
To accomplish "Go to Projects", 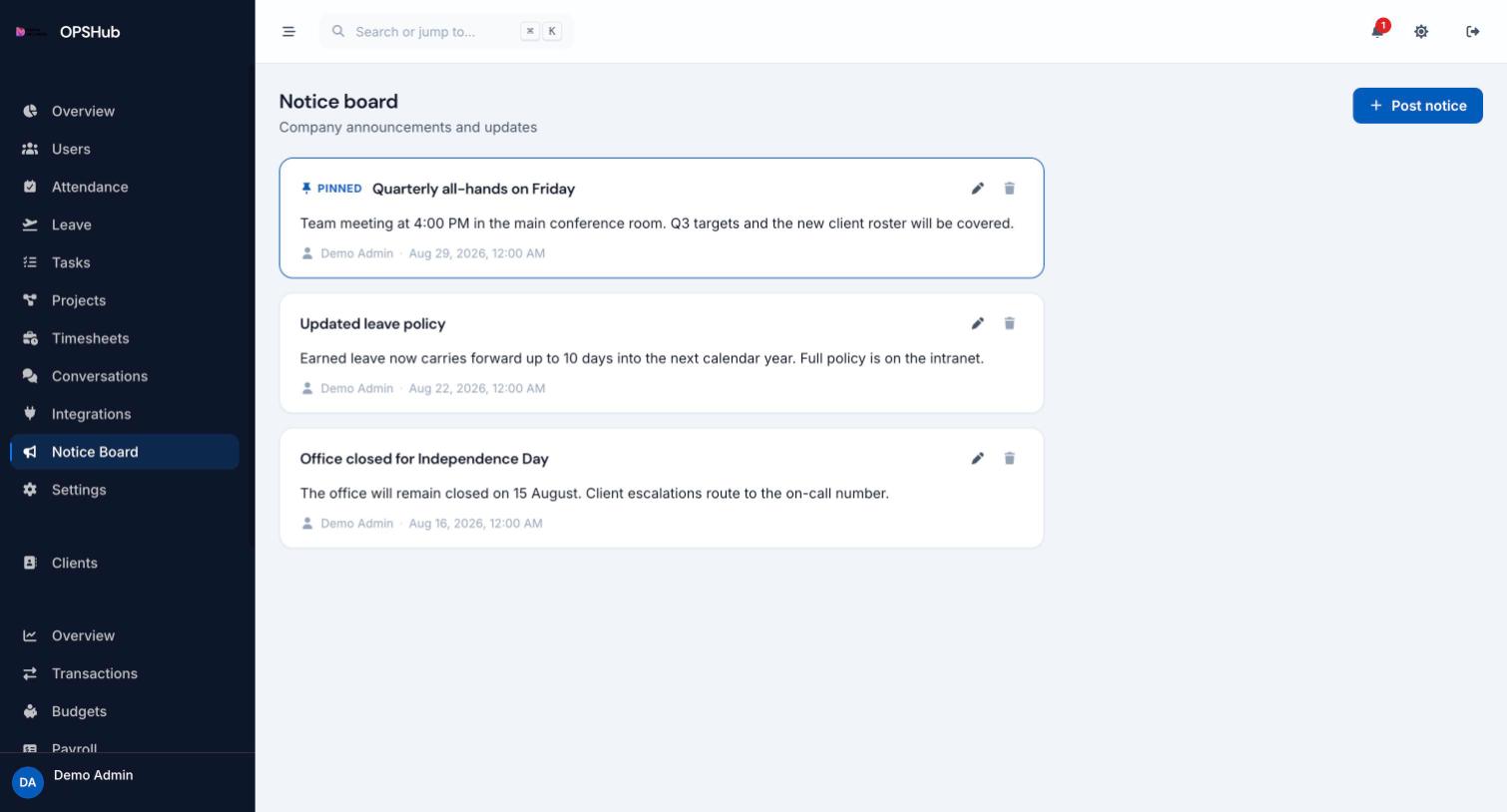I will (125, 300).
